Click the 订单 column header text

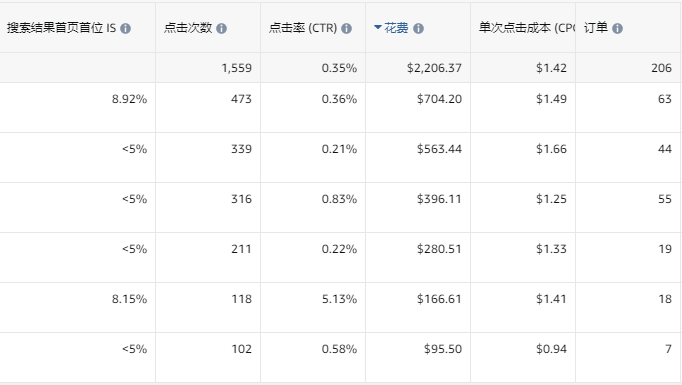[596, 28]
